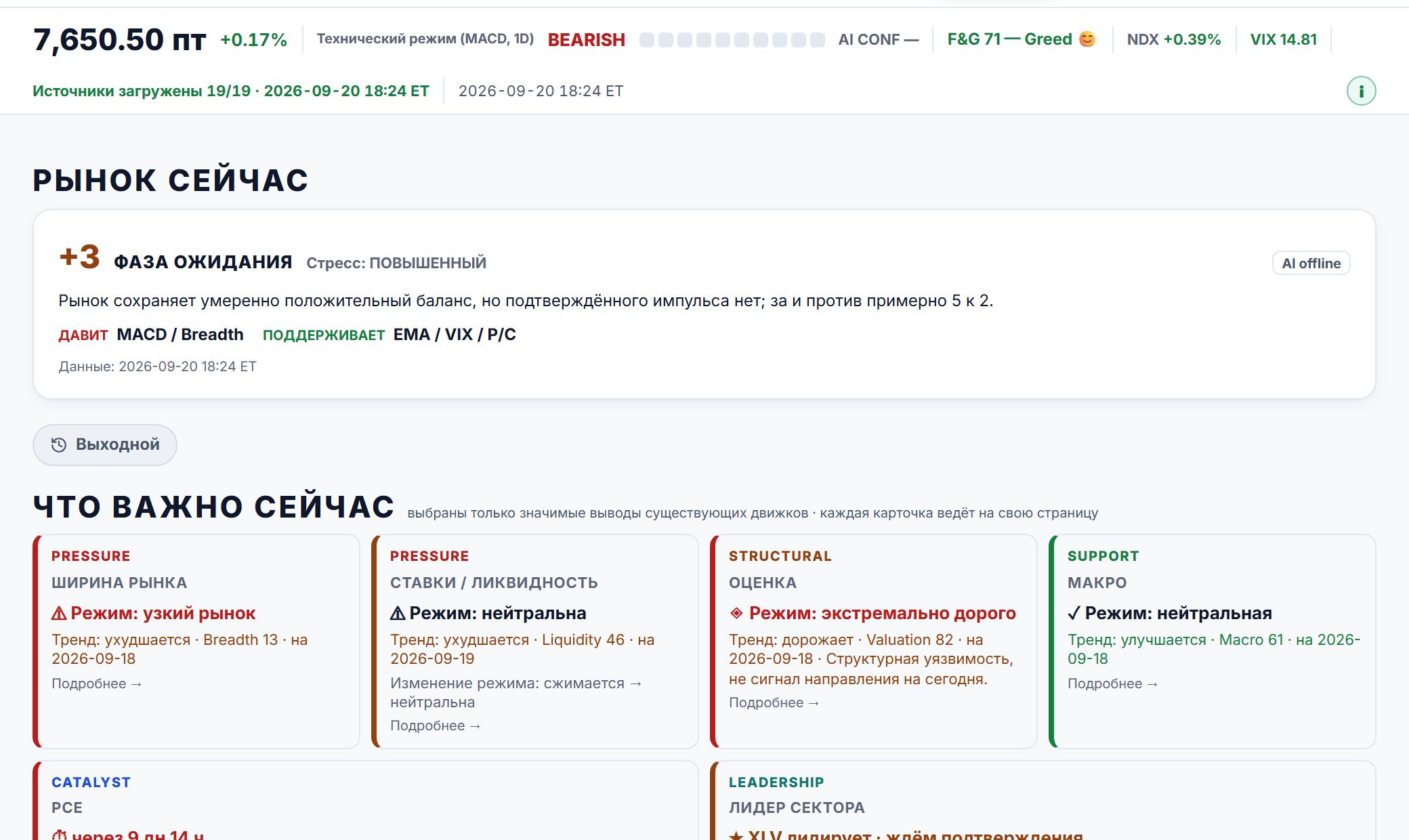
Task: Click the NDX +0.39% indicator
Action: pyautogui.click(x=1174, y=39)
